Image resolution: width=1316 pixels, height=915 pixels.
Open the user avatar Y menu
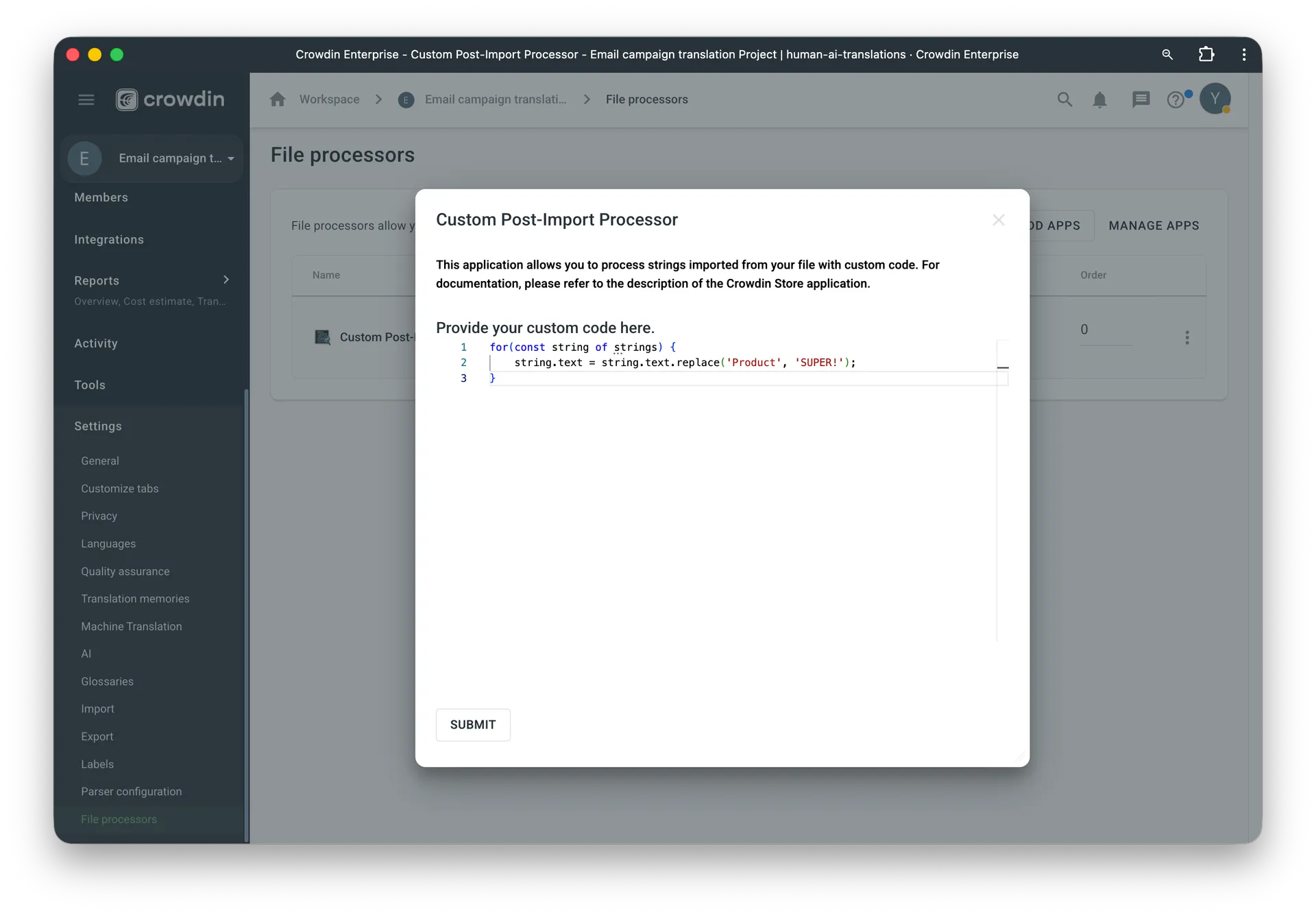1215,99
